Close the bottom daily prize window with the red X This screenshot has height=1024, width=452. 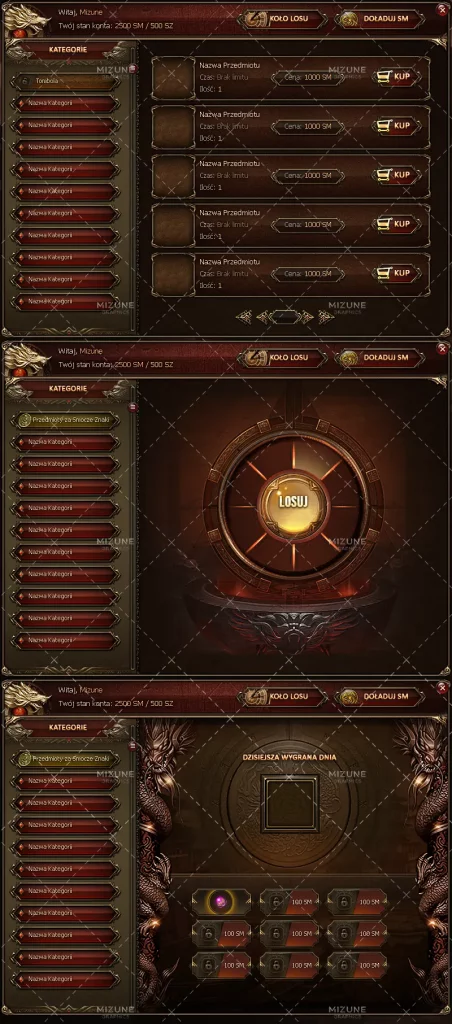(442, 687)
